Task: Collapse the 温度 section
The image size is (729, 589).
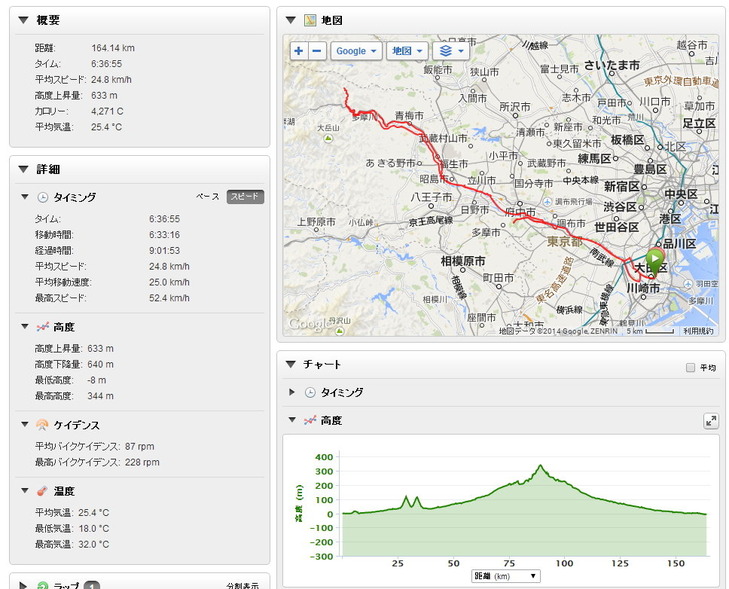Action: tap(25, 490)
